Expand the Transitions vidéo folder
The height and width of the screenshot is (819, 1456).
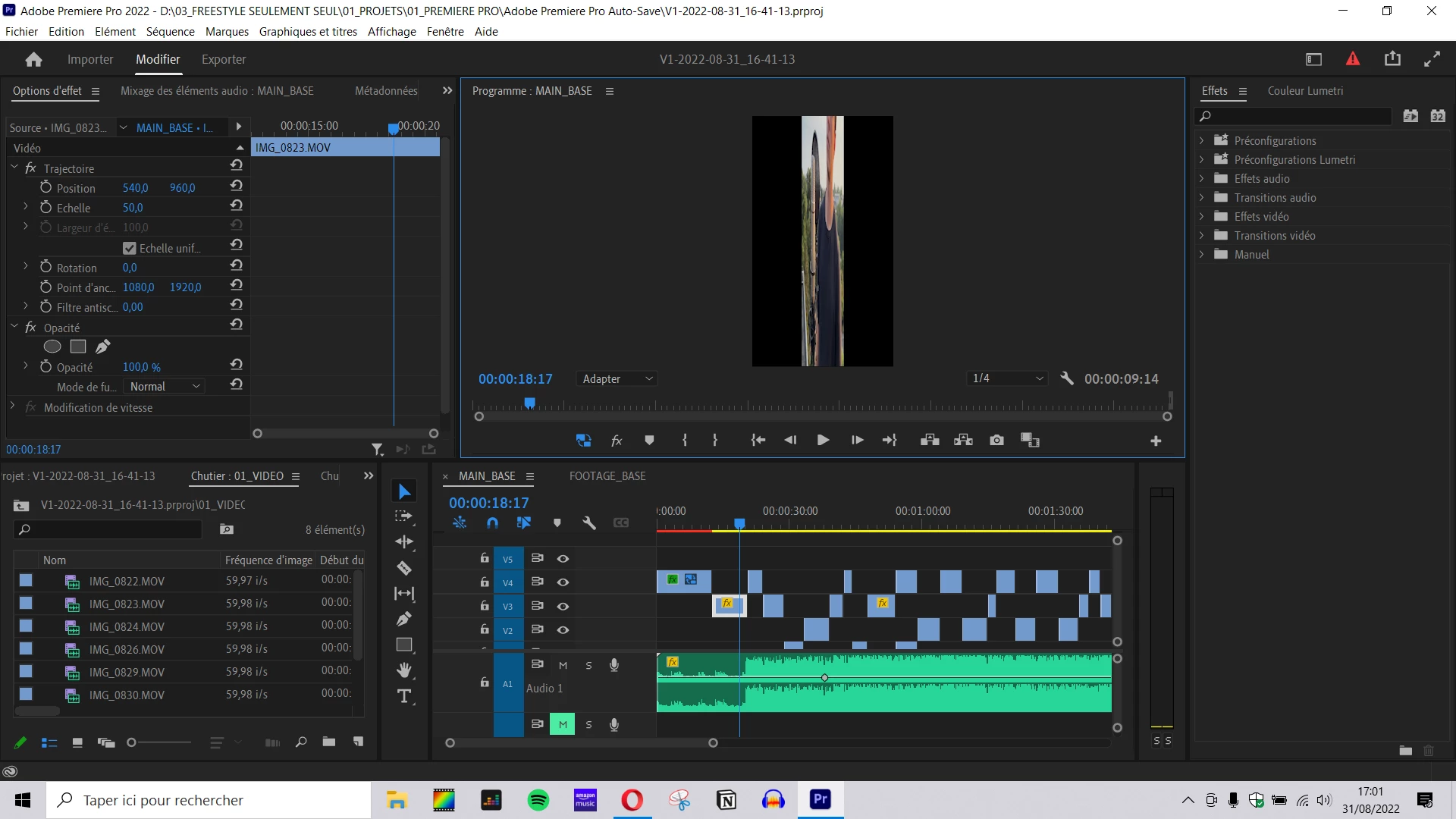click(x=1202, y=235)
